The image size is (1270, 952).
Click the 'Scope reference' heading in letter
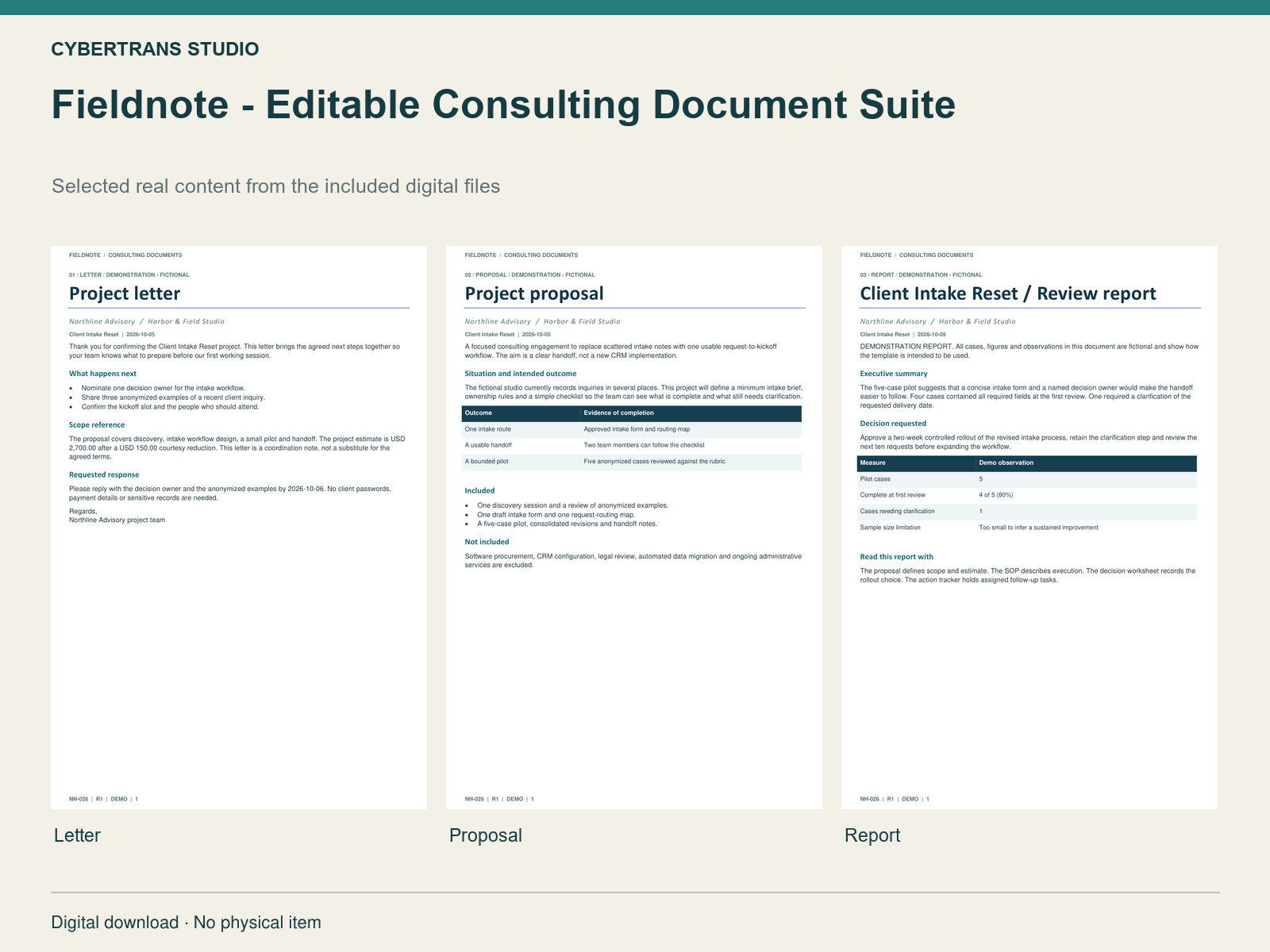[97, 425]
